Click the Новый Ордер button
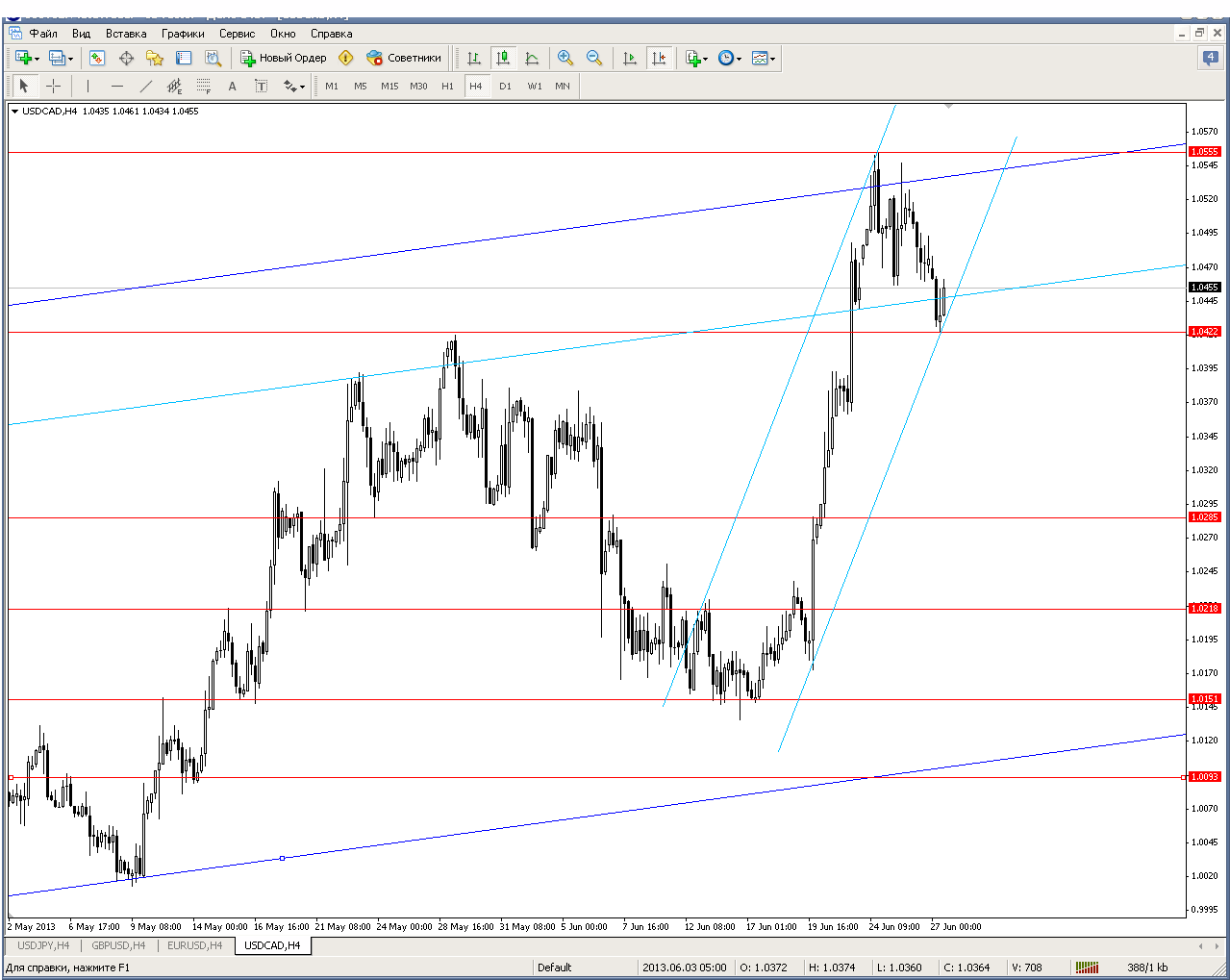Image resolution: width=1230 pixels, height=980 pixels. pyautogui.click(x=284, y=59)
